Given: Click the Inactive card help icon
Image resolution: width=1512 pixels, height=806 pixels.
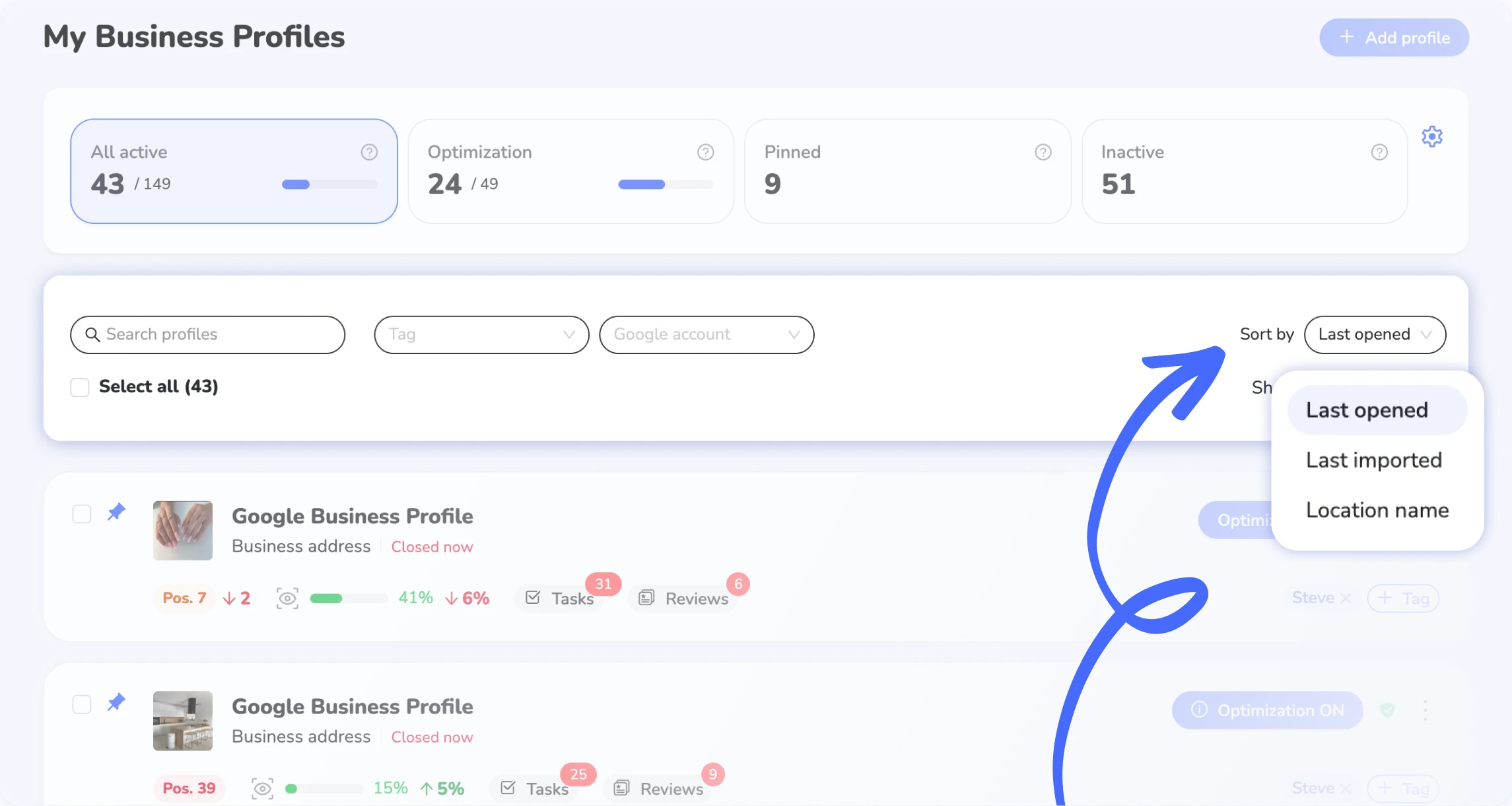Looking at the screenshot, I should [1379, 153].
